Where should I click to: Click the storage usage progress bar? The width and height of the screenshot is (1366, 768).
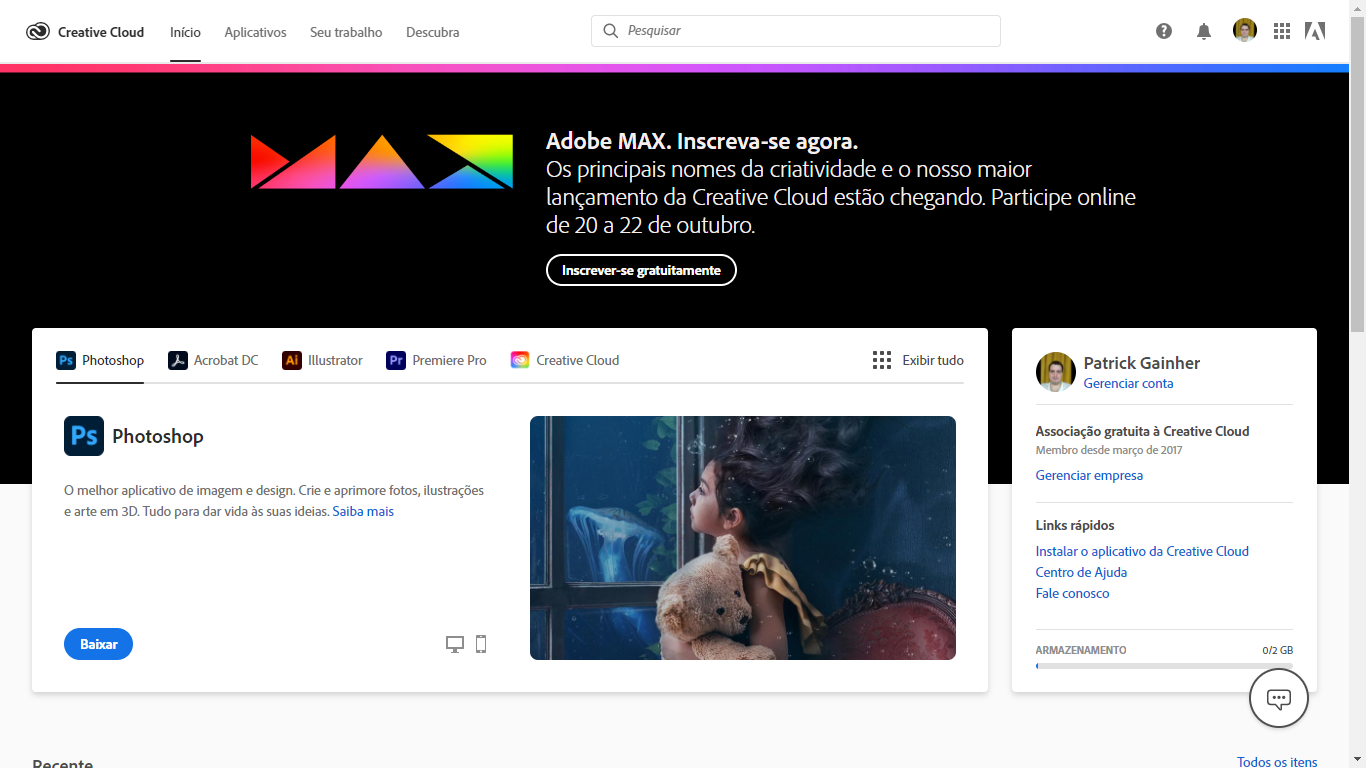click(1164, 665)
